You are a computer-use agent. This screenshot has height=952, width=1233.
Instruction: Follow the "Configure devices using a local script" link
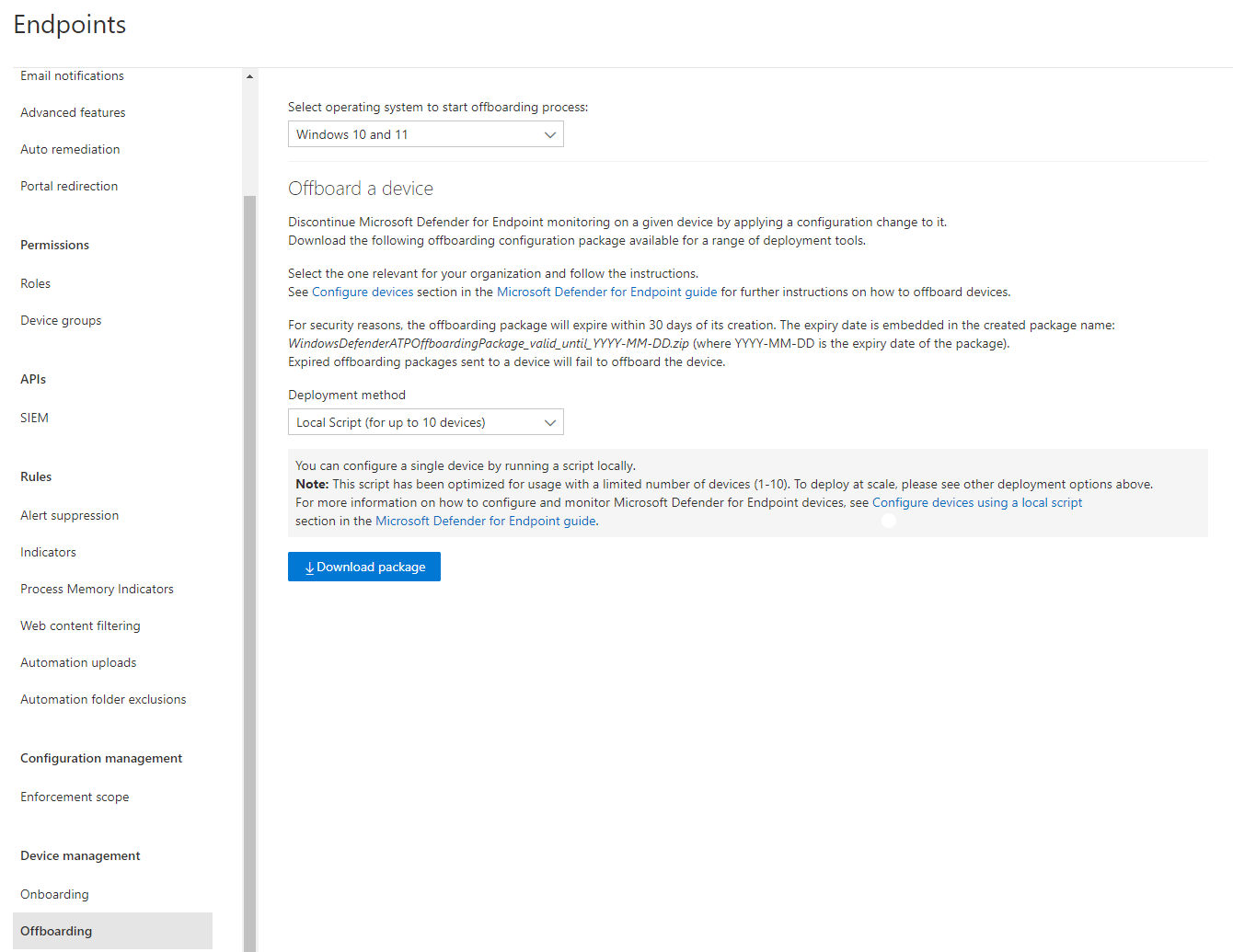pyautogui.click(x=977, y=502)
